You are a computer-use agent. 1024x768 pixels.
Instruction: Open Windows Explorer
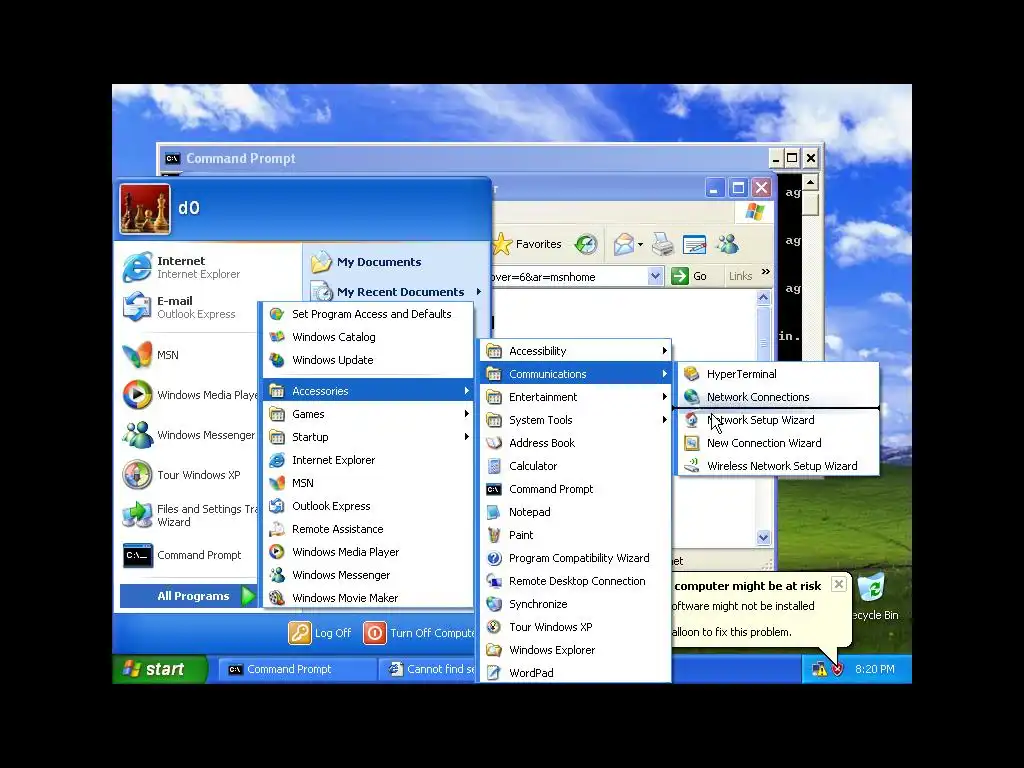(575, 650)
